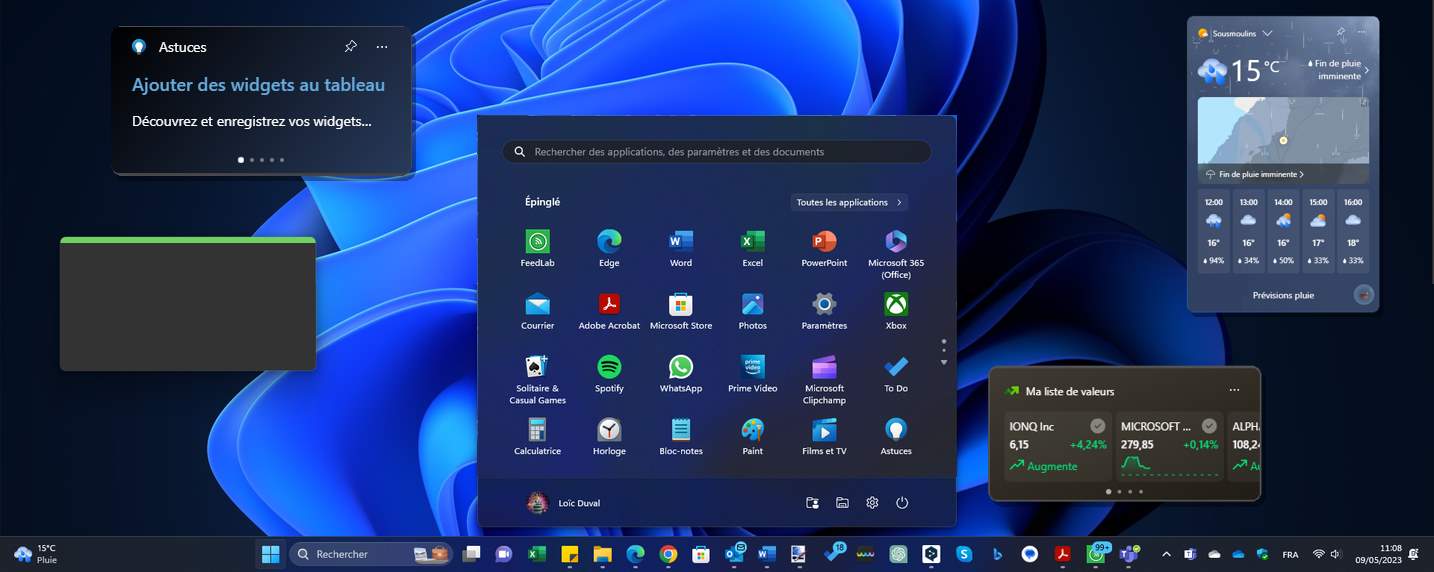Open Paint from pinned apps
Image resolution: width=1434 pixels, height=572 pixels.
752,437
